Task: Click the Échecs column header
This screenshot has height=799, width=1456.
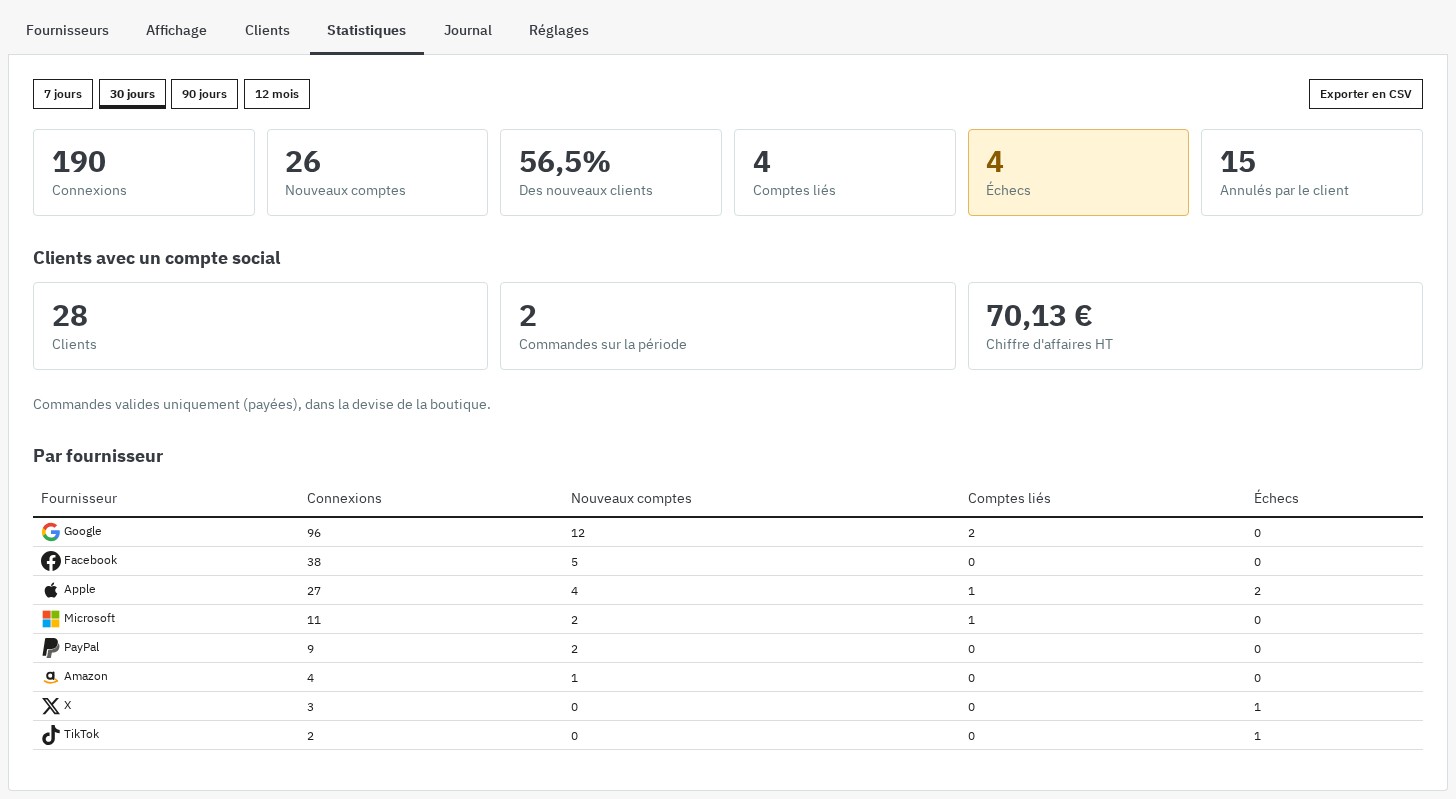Action: 1276,498
